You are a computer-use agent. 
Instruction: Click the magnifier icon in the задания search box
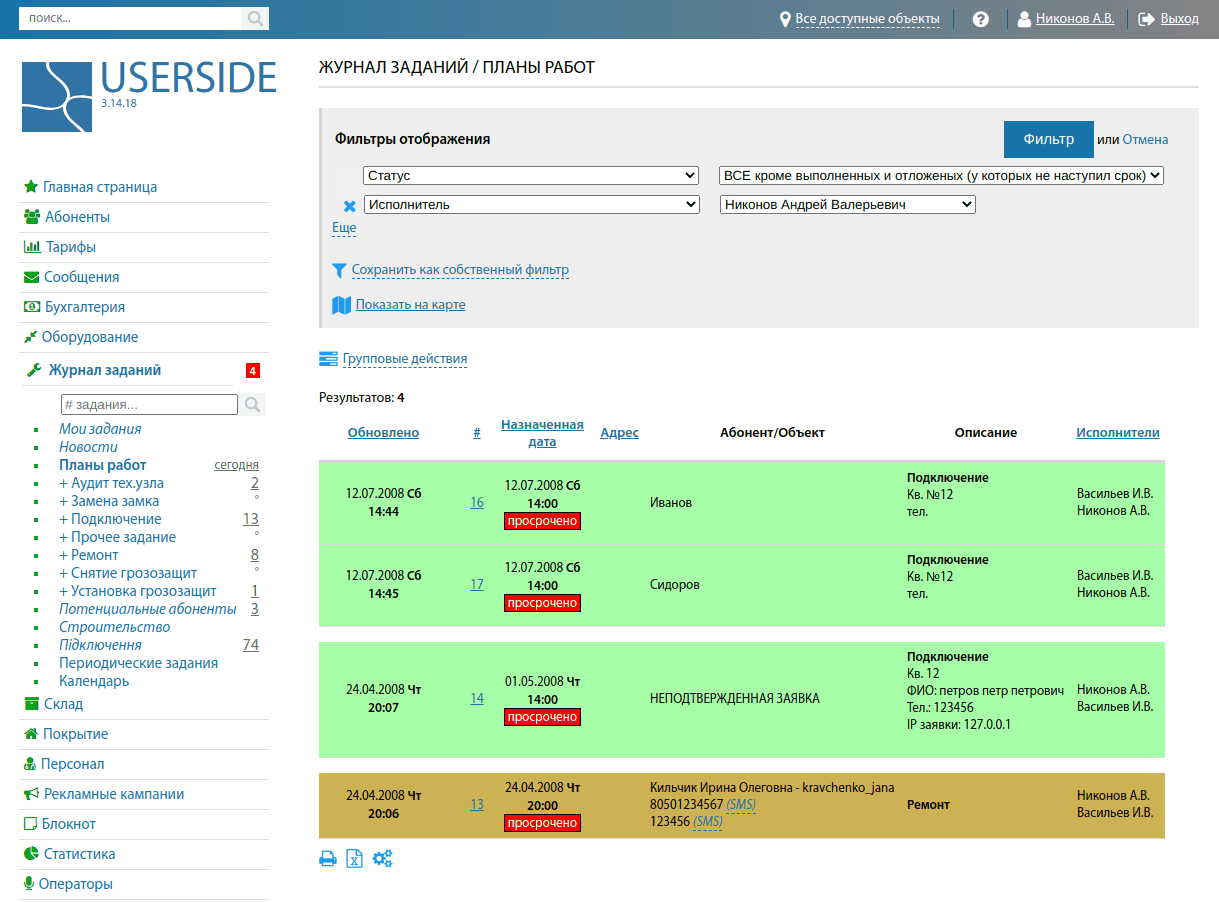tap(251, 404)
